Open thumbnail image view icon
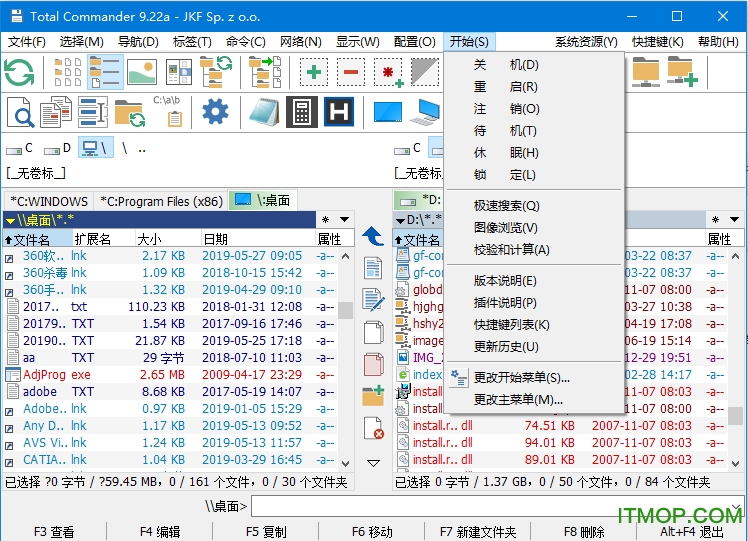Viewport: 748px width, 541px height. tap(142, 73)
